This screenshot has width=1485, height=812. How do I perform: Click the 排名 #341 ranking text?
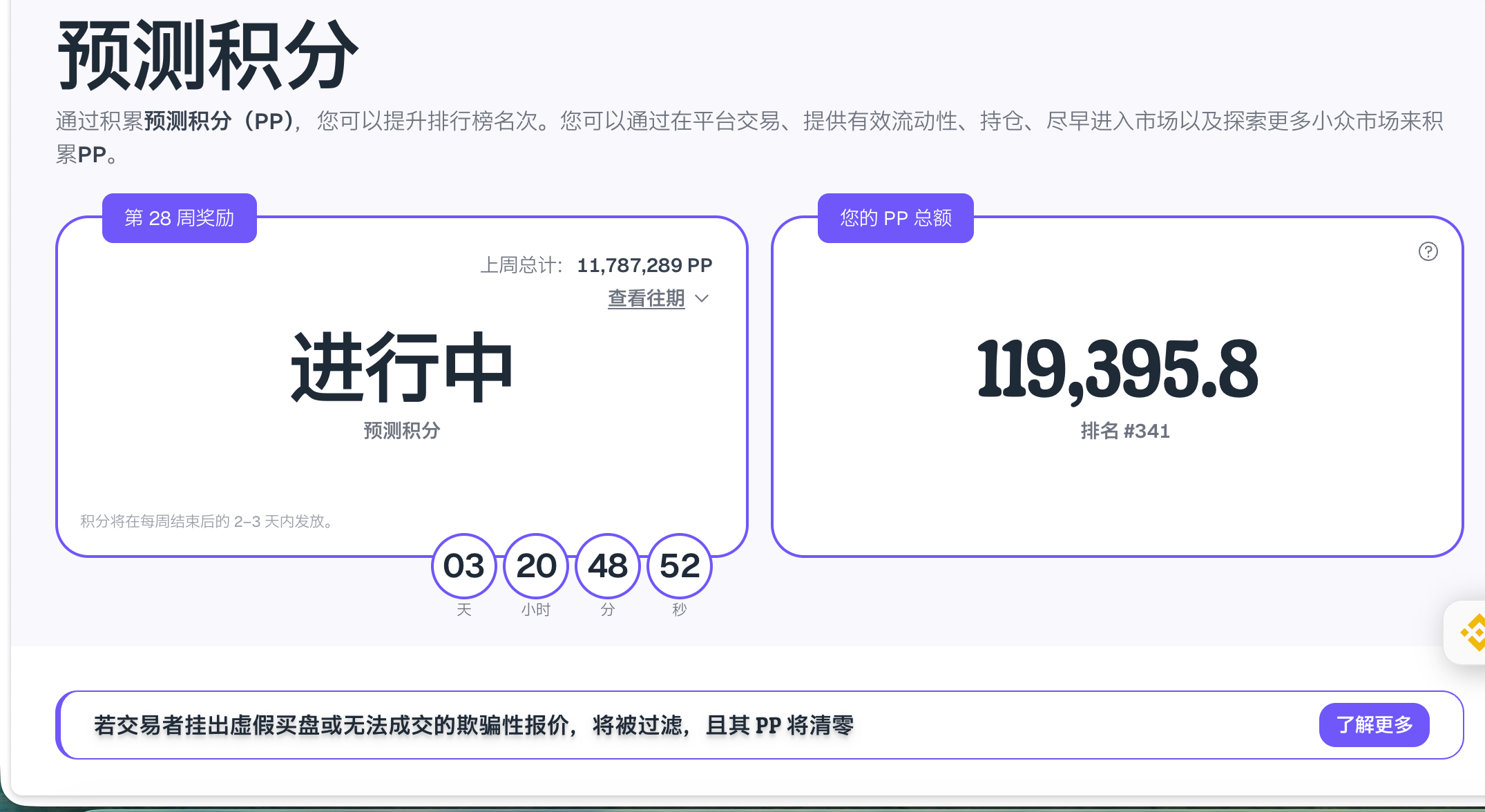1125,431
